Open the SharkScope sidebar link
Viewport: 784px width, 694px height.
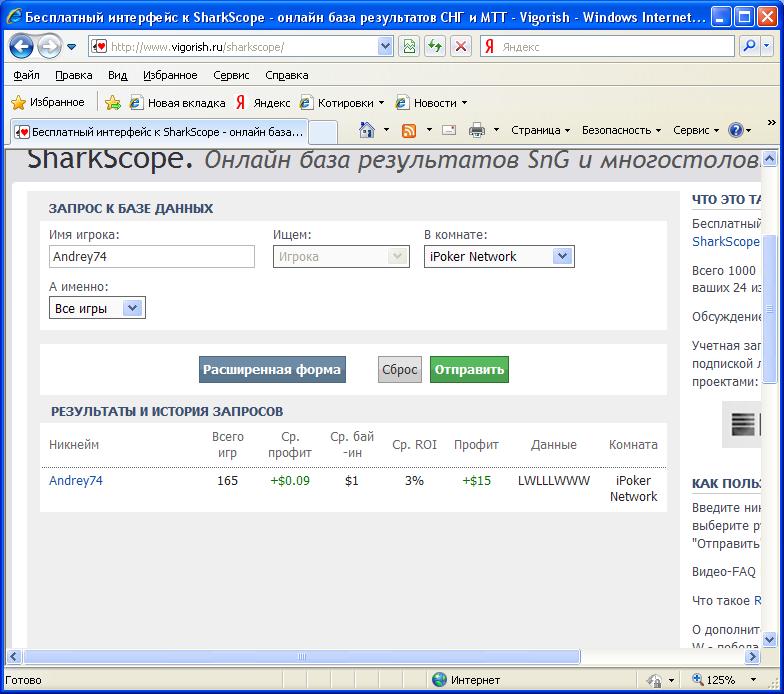point(726,242)
